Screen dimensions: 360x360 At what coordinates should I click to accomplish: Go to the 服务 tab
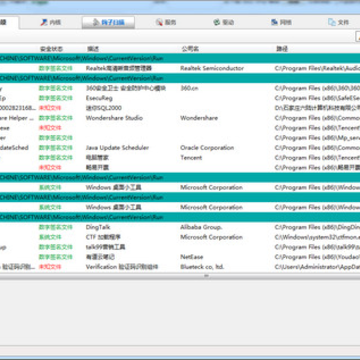click(166, 23)
